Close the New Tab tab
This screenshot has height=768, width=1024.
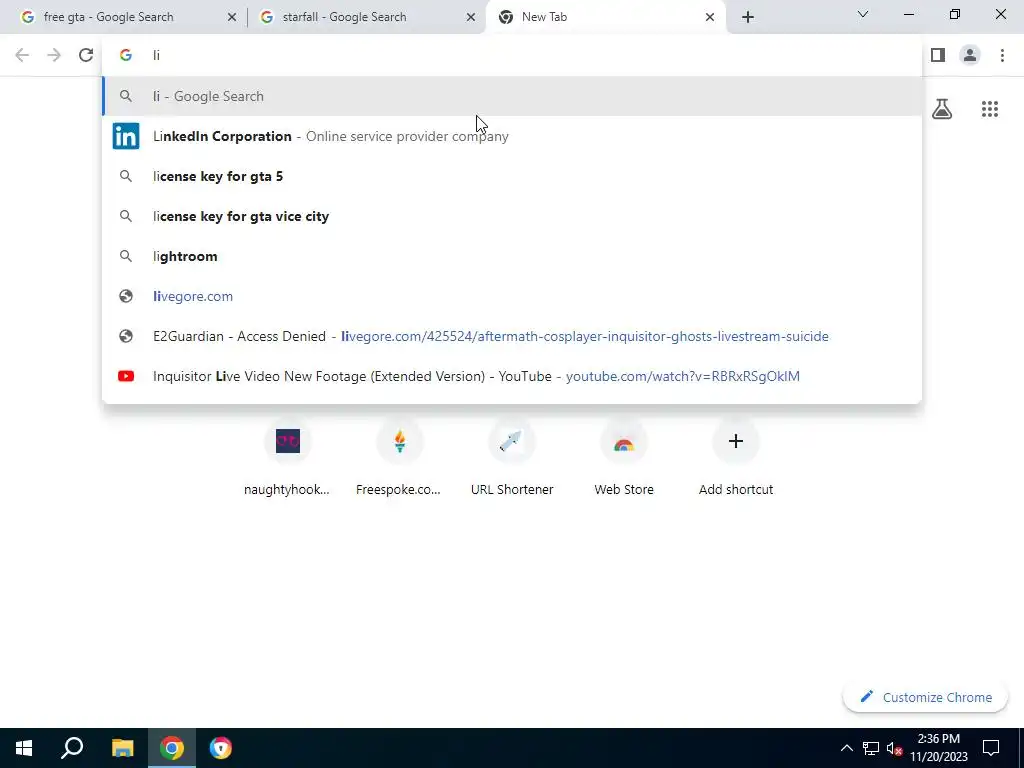coord(710,17)
